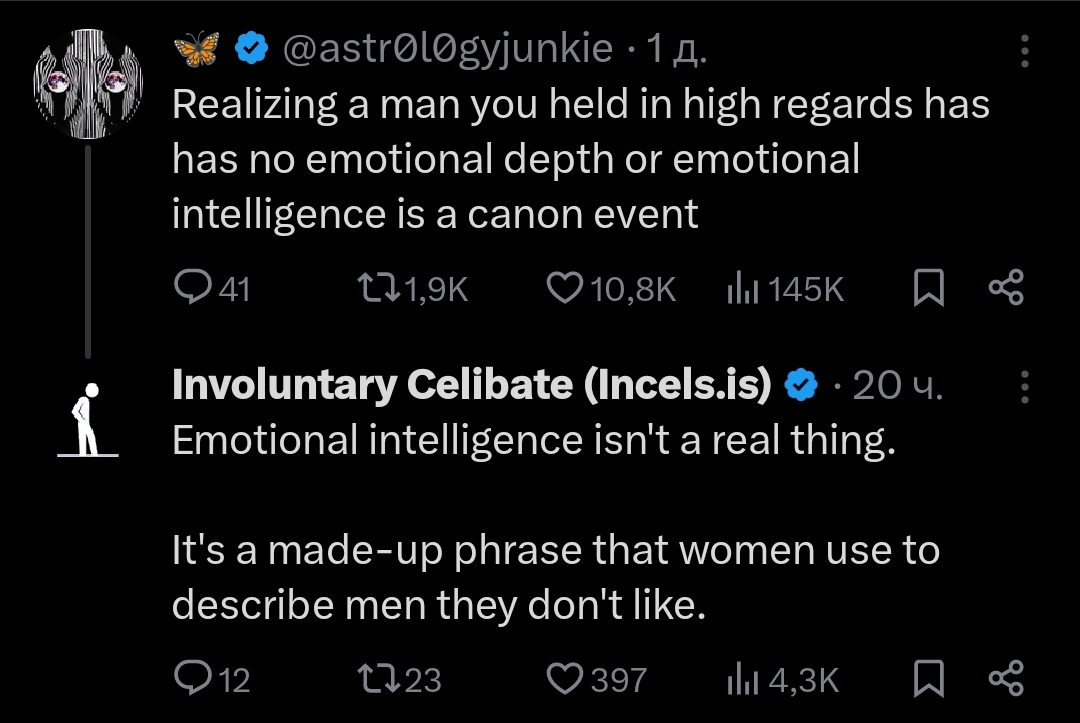
Task: Bookmark the astr0l0gyjunkie tweet
Action: point(929,289)
